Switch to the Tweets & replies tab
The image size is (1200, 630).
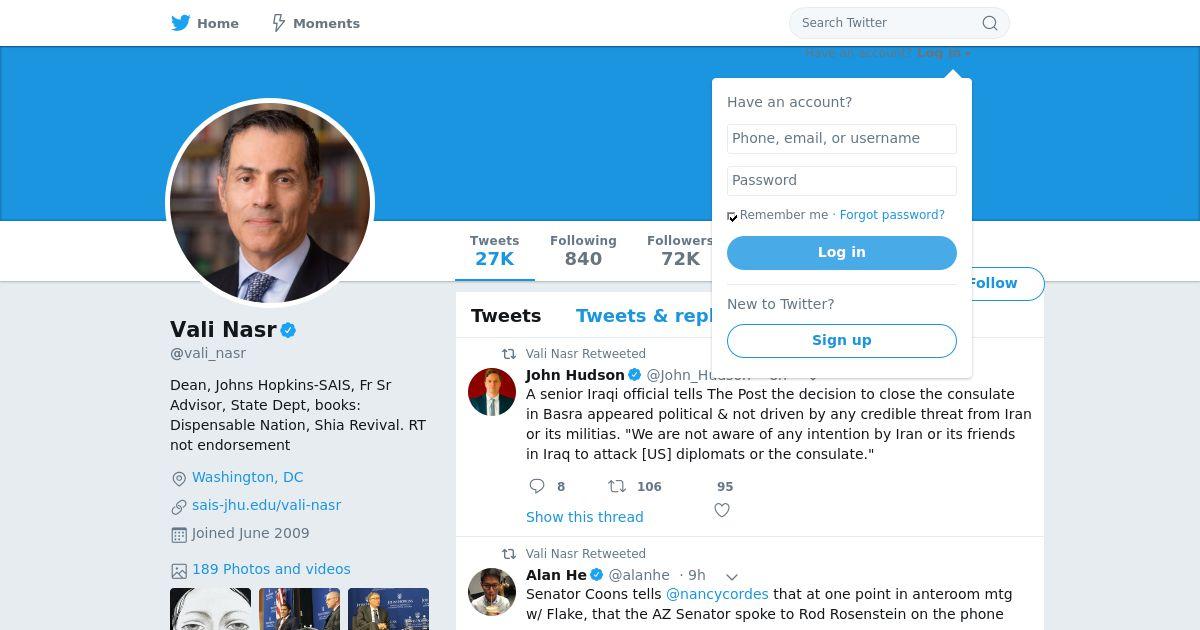(644, 316)
